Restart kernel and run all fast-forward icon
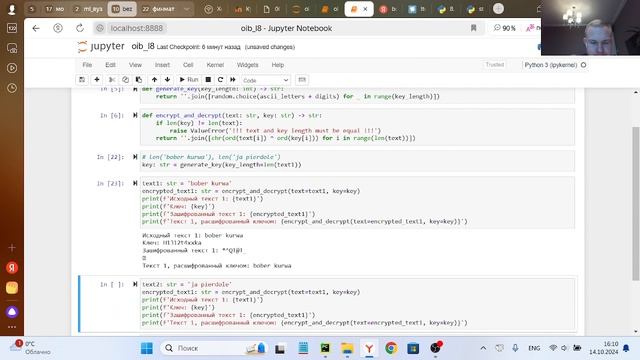 [233, 80]
